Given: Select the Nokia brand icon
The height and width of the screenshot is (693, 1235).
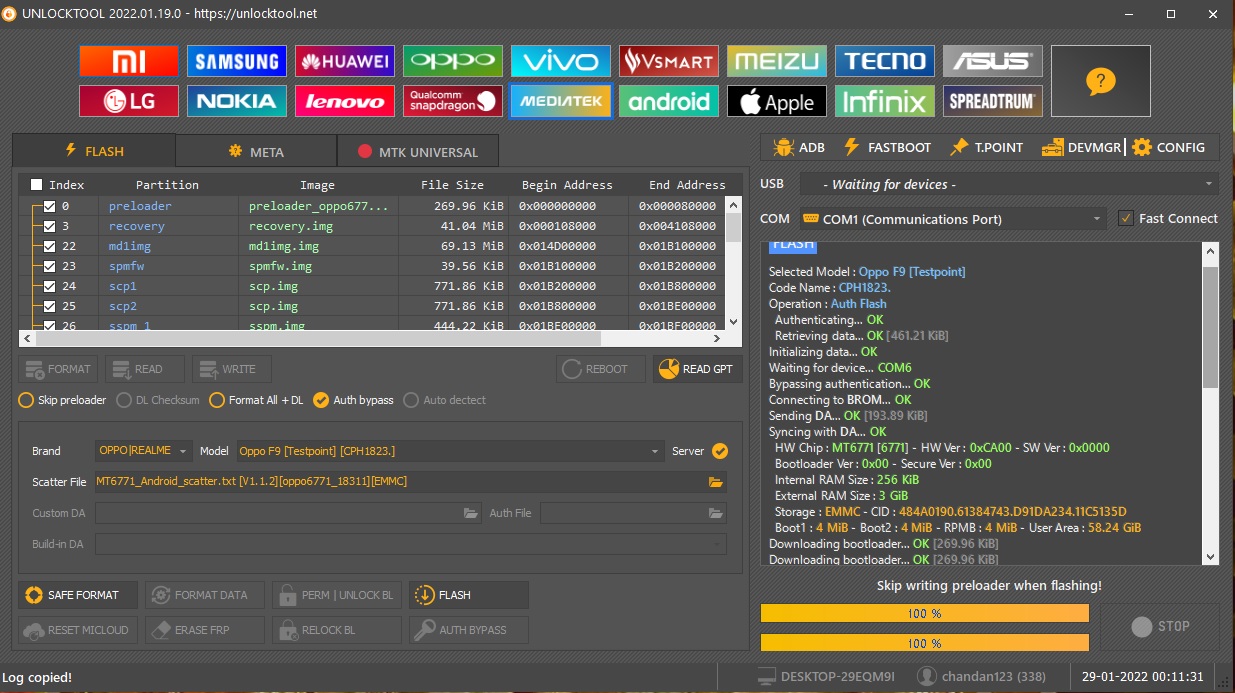Looking at the screenshot, I should click(x=237, y=101).
